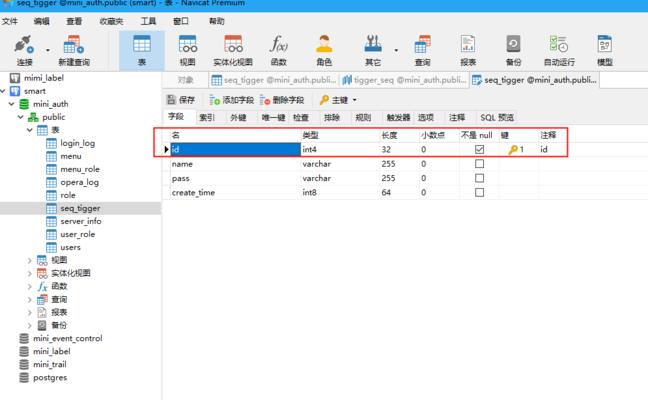Switch to the SQL 预览 tab

click(497, 117)
